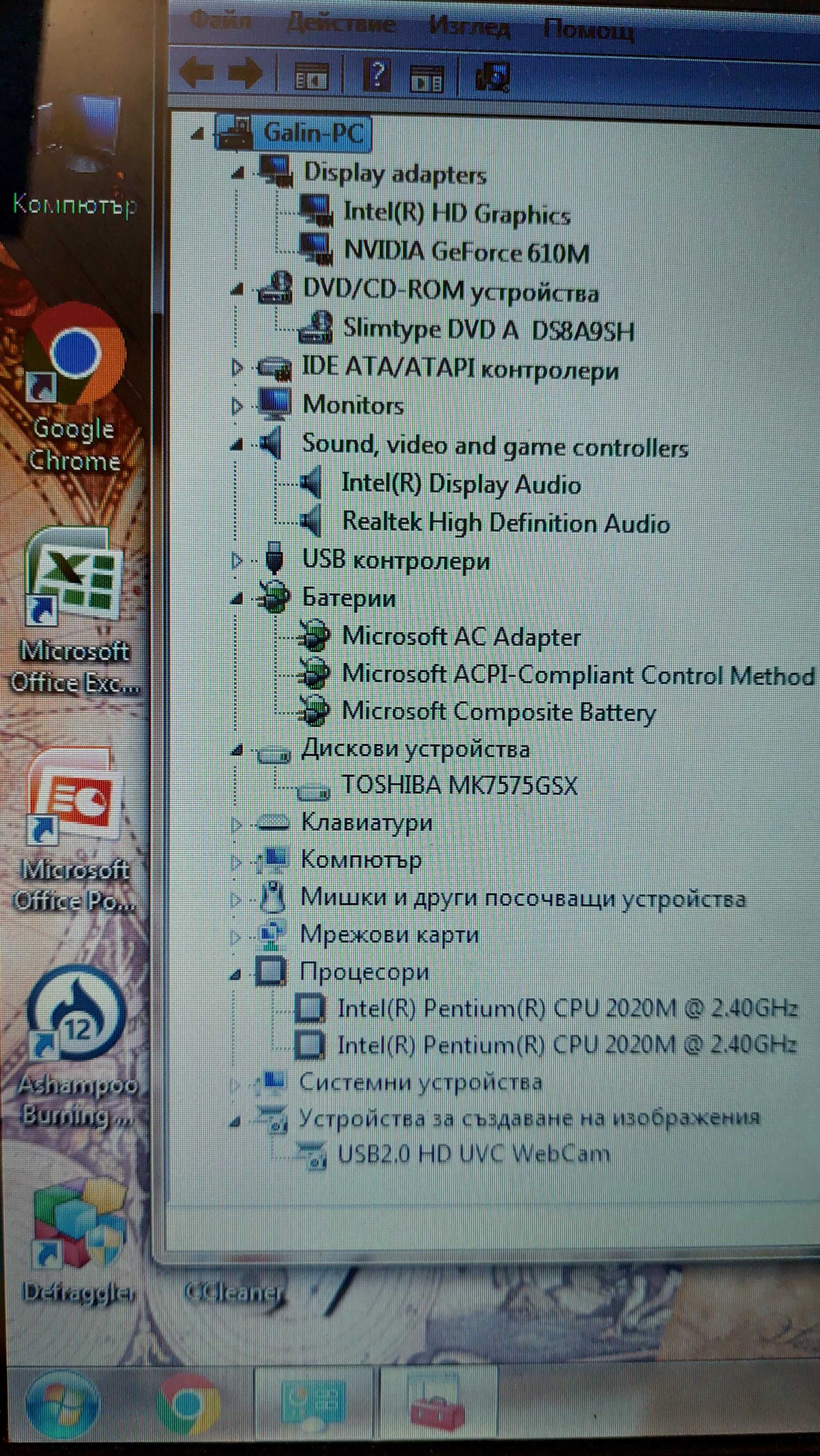Expand Системни устройства category
Screen dimensions: 820x1456
click(235, 1084)
